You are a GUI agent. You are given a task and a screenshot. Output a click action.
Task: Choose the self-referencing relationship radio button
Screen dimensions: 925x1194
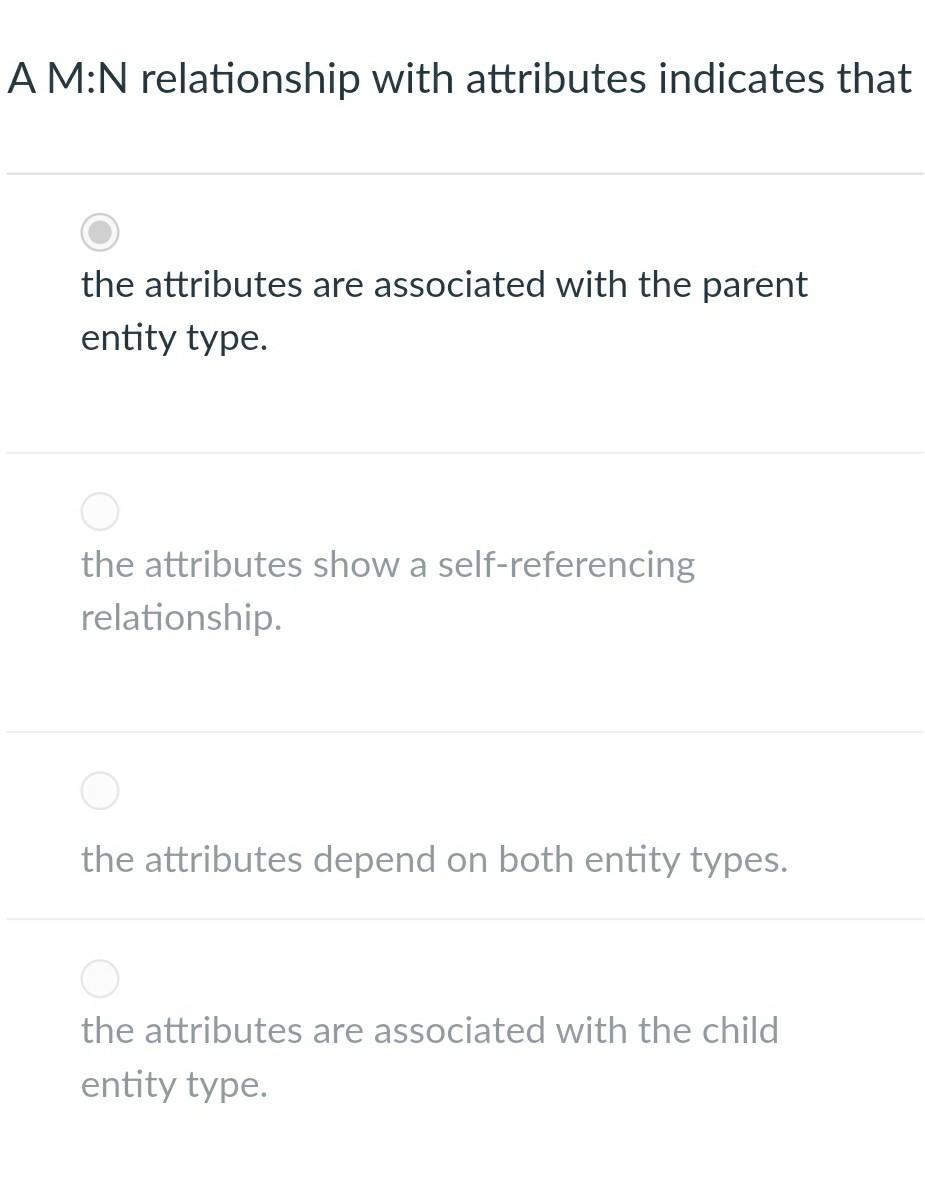click(100, 511)
